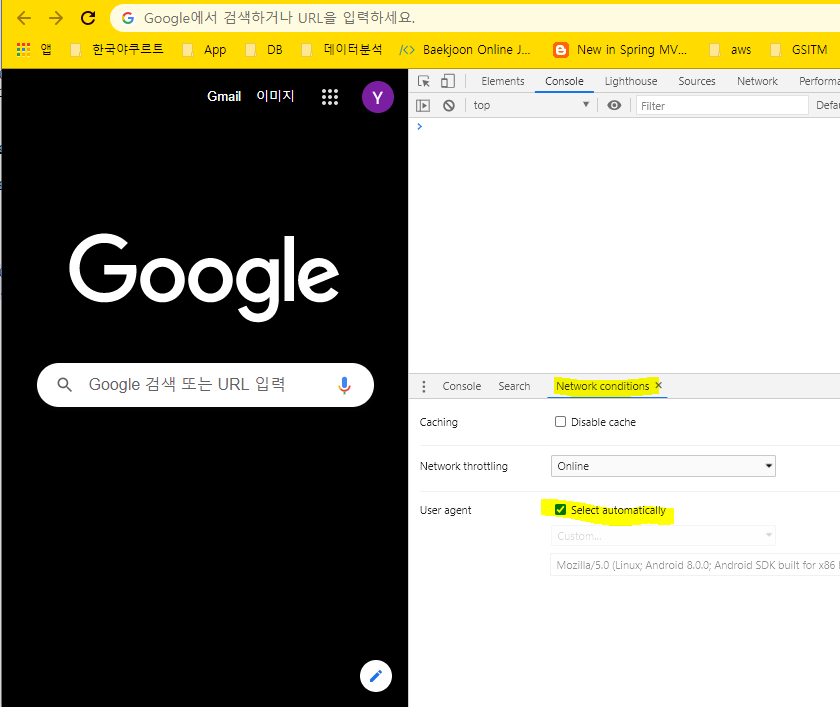This screenshot has height=707, width=840.
Task: Switch to the top Console tab
Action: point(564,81)
